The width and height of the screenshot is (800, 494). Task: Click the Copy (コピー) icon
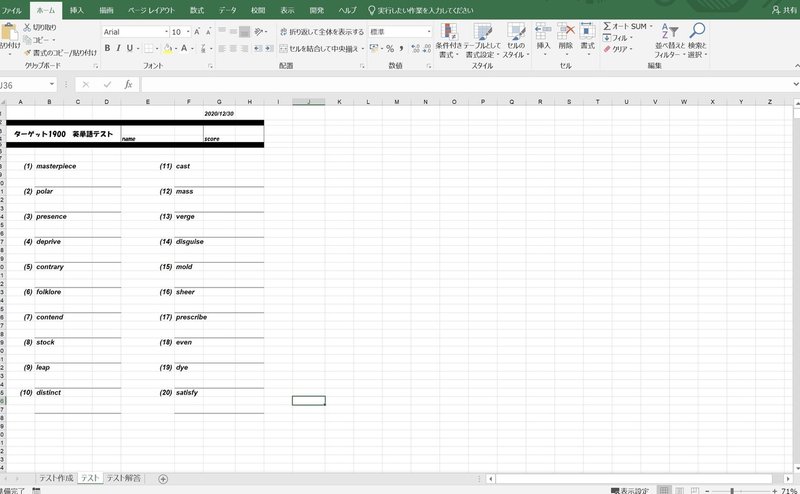click(x=28, y=40)
